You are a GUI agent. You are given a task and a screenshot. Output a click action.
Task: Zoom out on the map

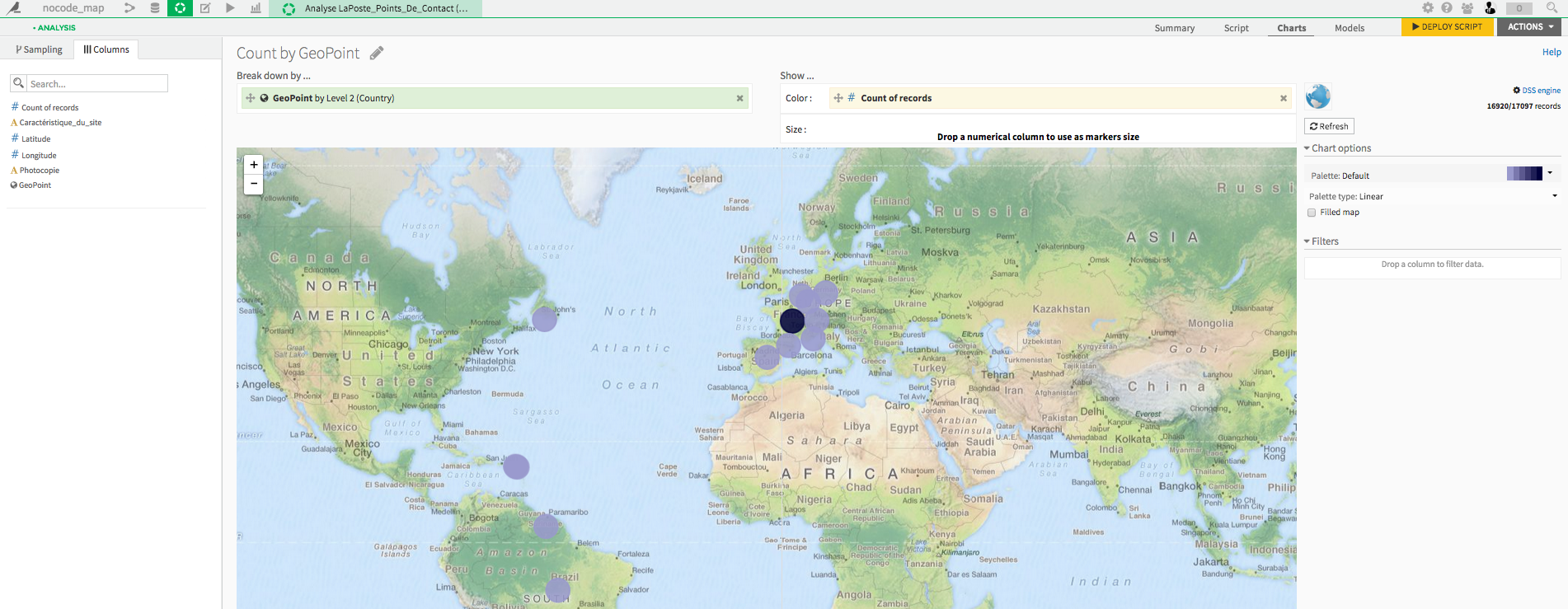(254, 184)
